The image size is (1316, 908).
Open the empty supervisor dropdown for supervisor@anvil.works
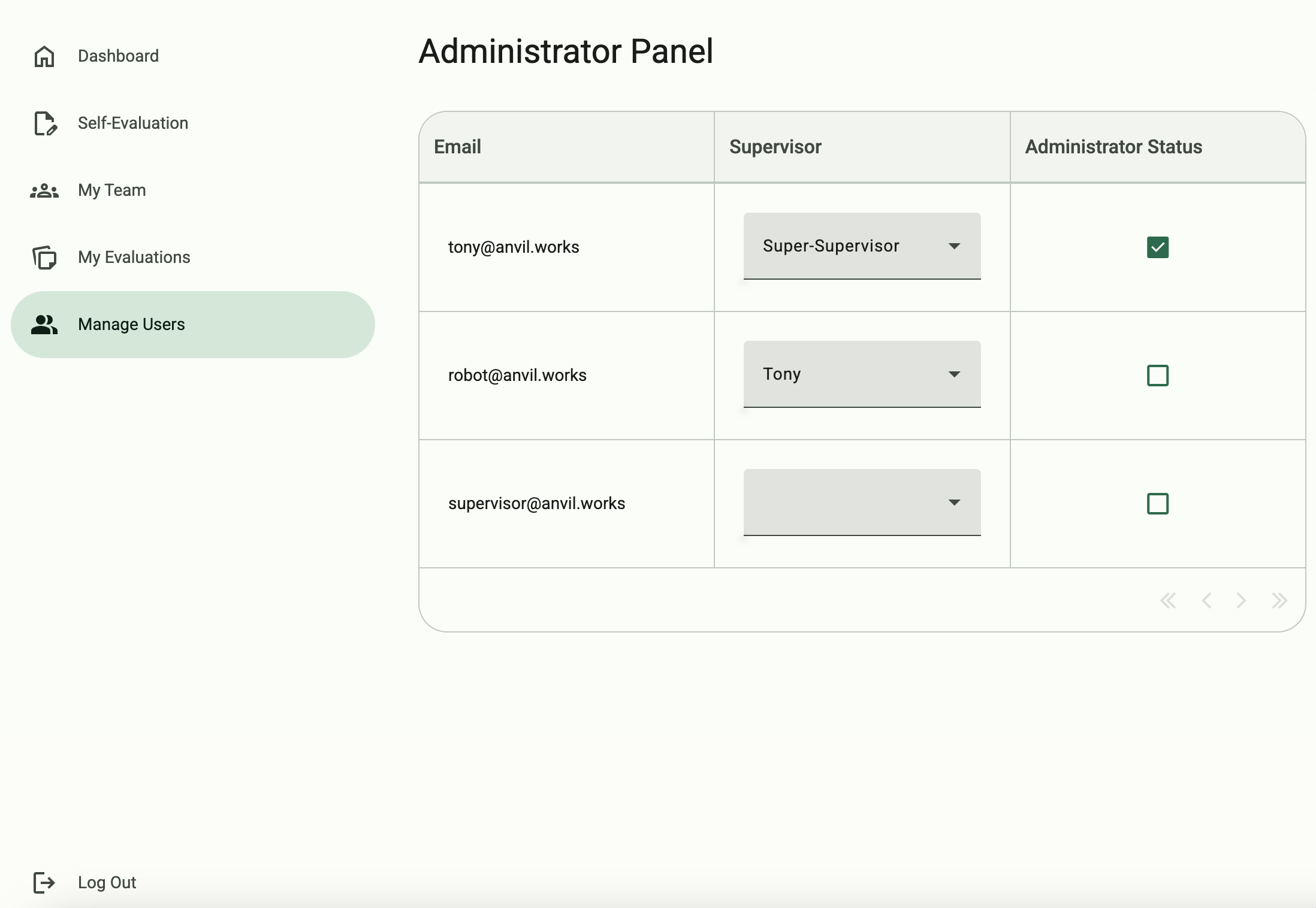(x=861, y=502)
